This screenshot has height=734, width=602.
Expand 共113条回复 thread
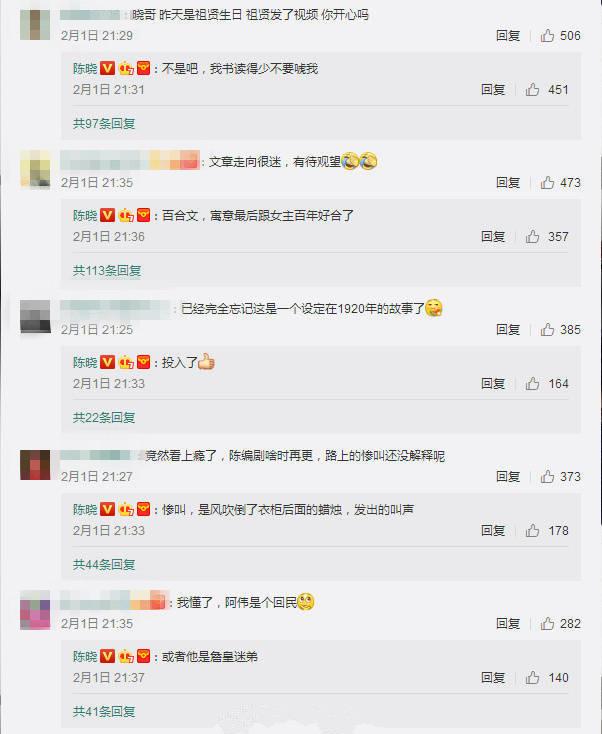107,271
